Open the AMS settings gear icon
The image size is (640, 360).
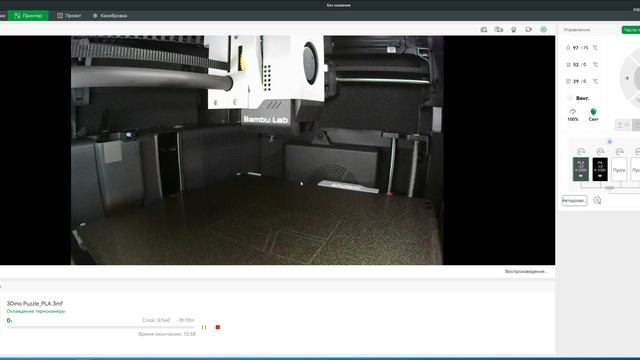597,200
